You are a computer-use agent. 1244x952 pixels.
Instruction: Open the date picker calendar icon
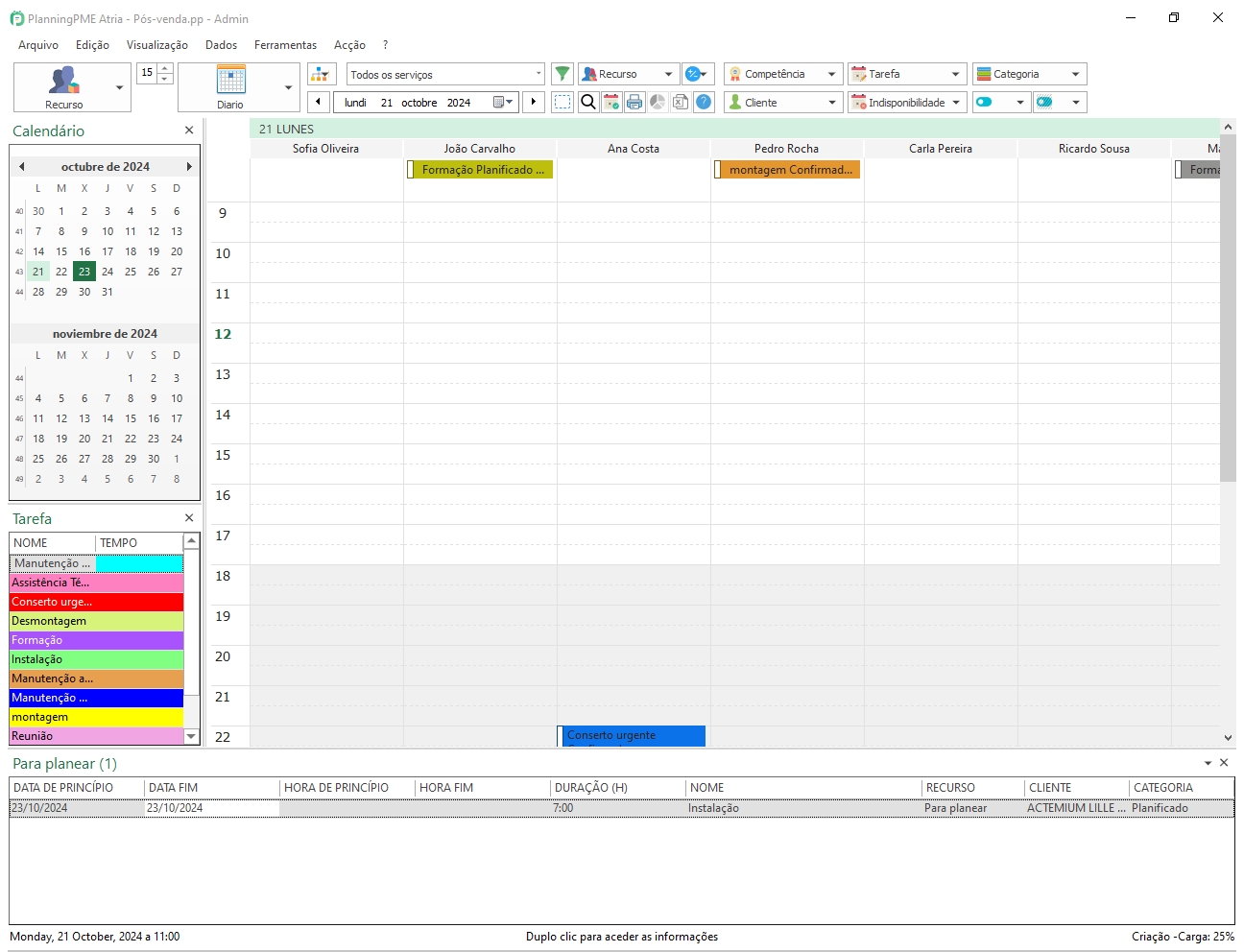(503, 102)
